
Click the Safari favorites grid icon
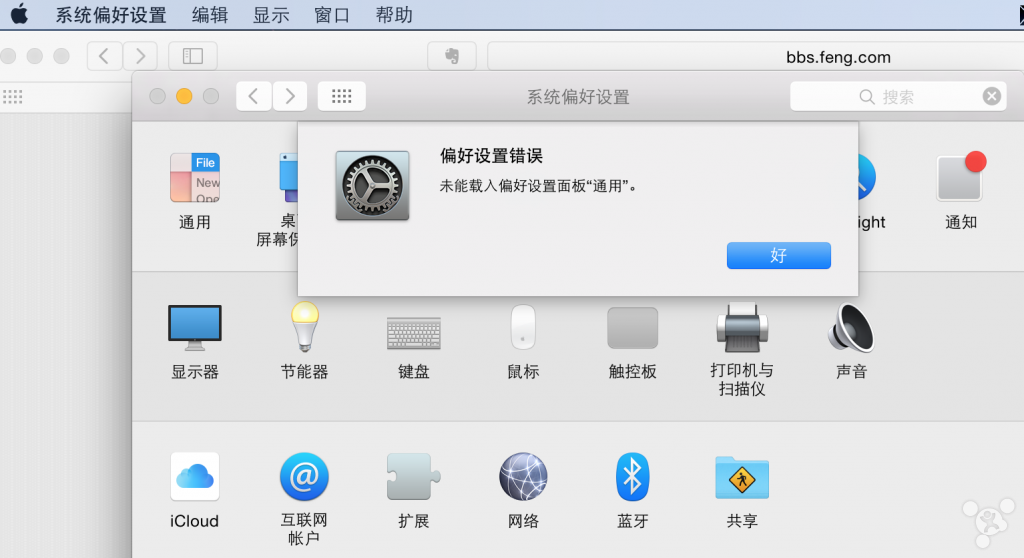[12, 97]
